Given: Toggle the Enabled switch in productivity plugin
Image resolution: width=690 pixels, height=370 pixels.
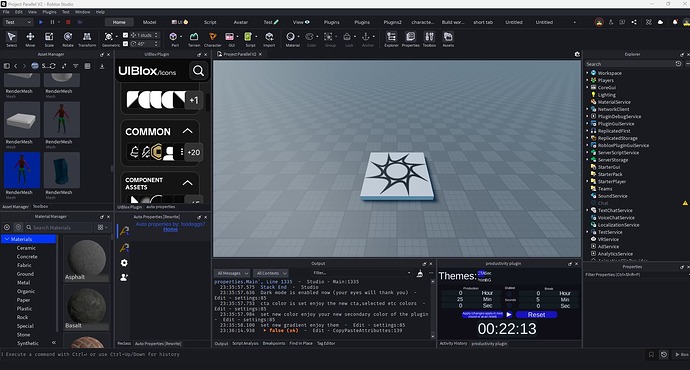Looking at the screenshot, I should click(x=510, y=293).
